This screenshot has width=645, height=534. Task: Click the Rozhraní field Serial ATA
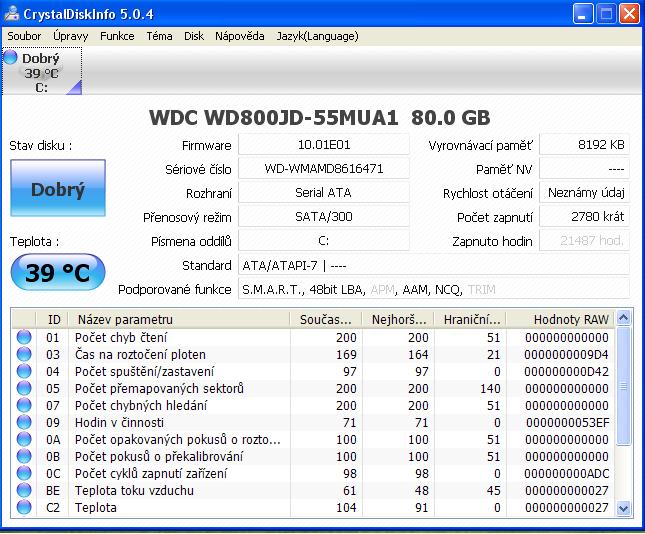324,193
